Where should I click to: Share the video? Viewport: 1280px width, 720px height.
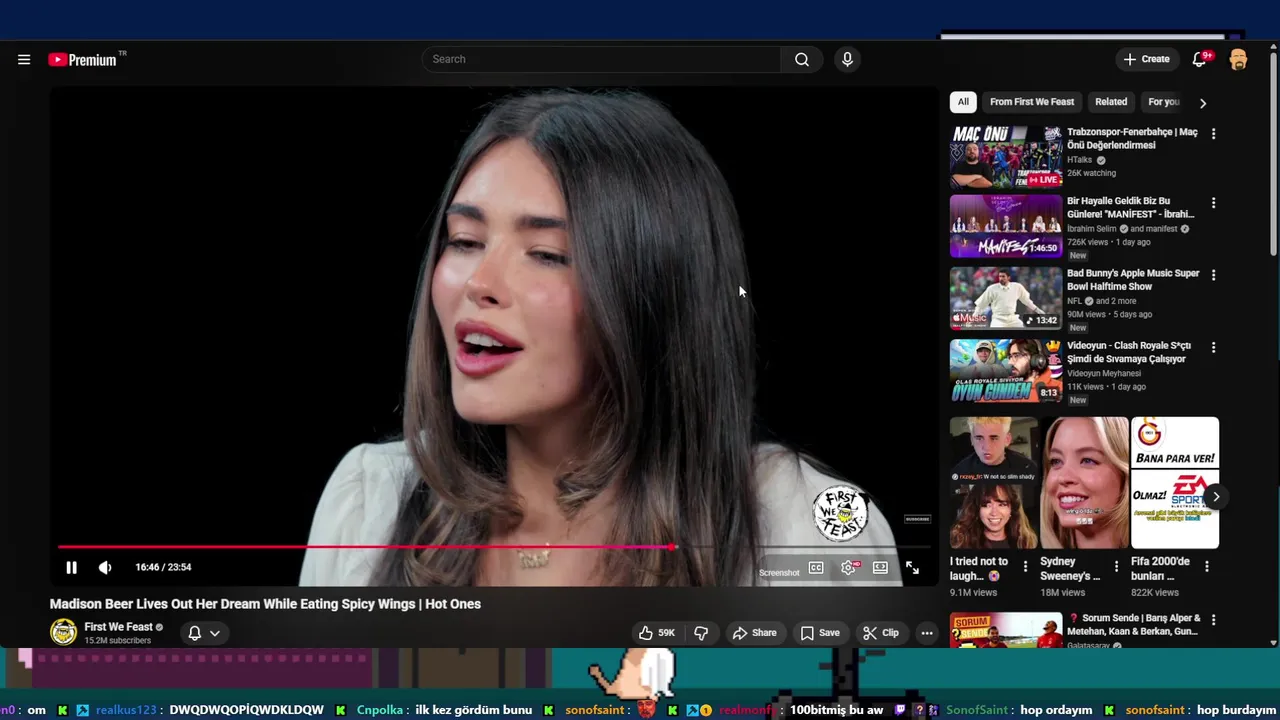click(754, 633)
